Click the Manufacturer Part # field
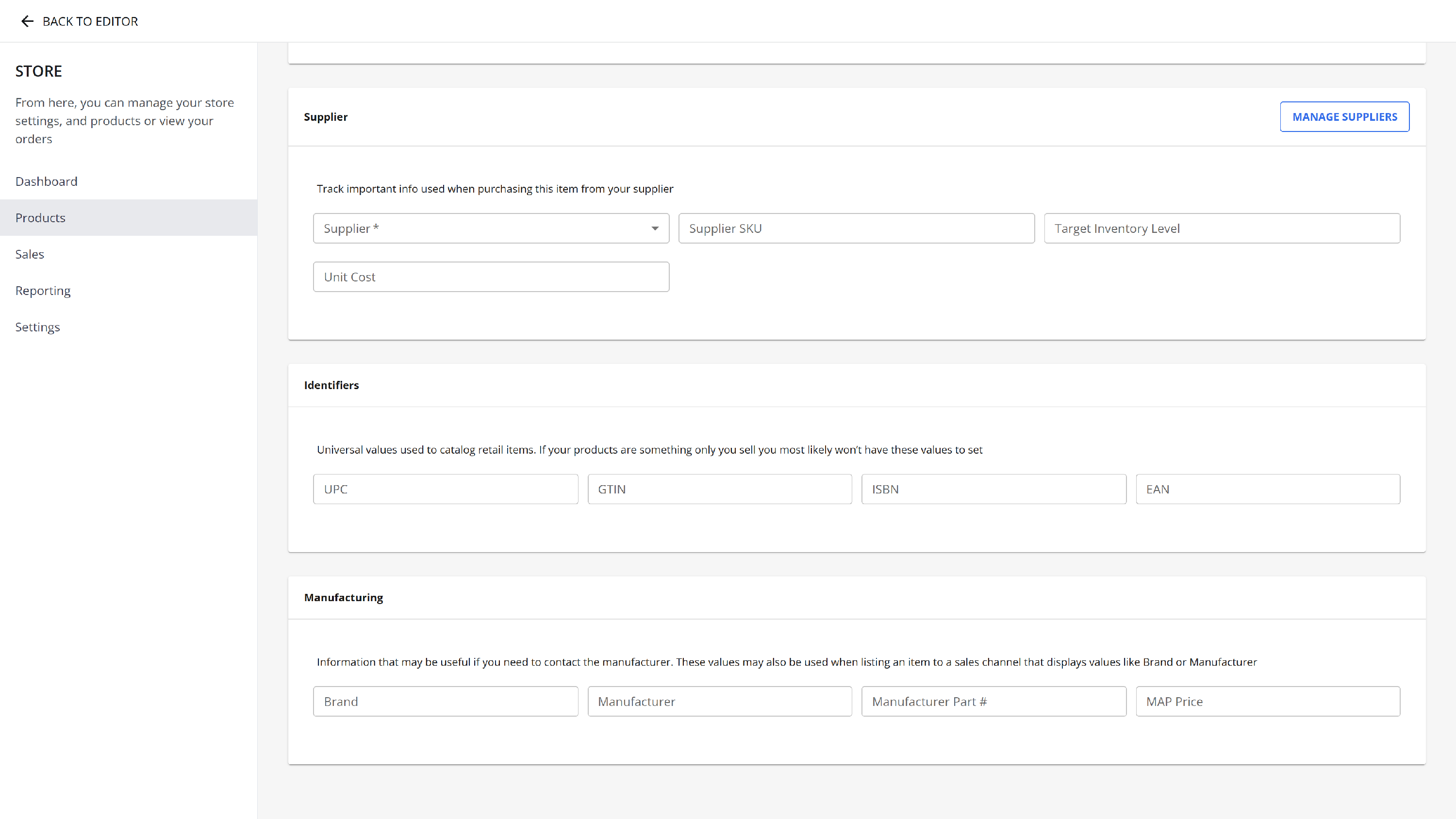This screenshot has width=1456, height=819. click(x=993, y=702)
